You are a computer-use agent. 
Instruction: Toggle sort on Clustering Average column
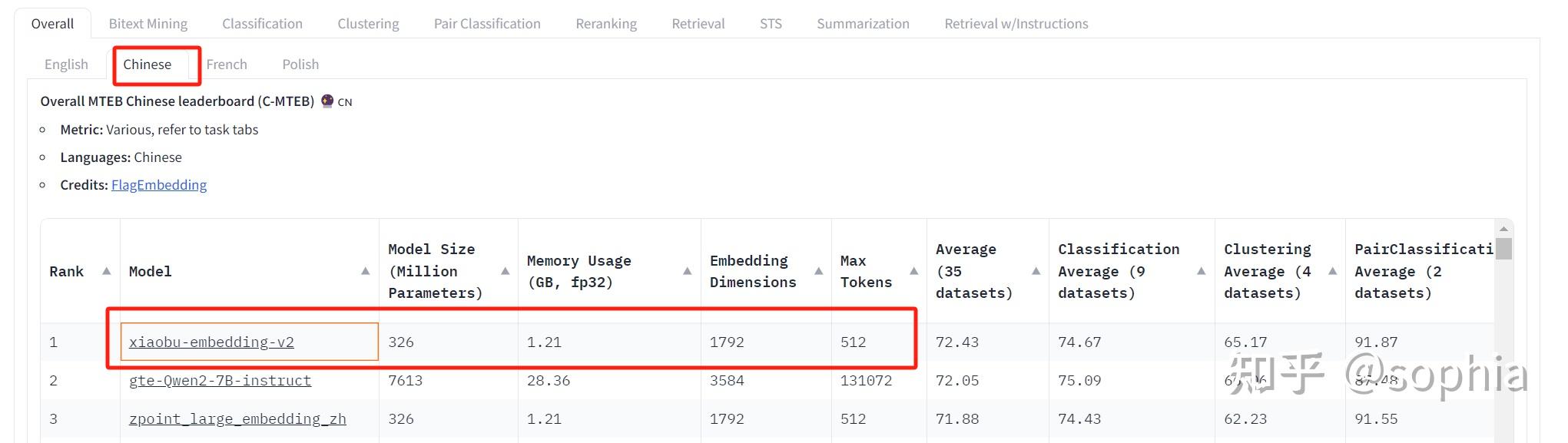tap(1331, 271)
